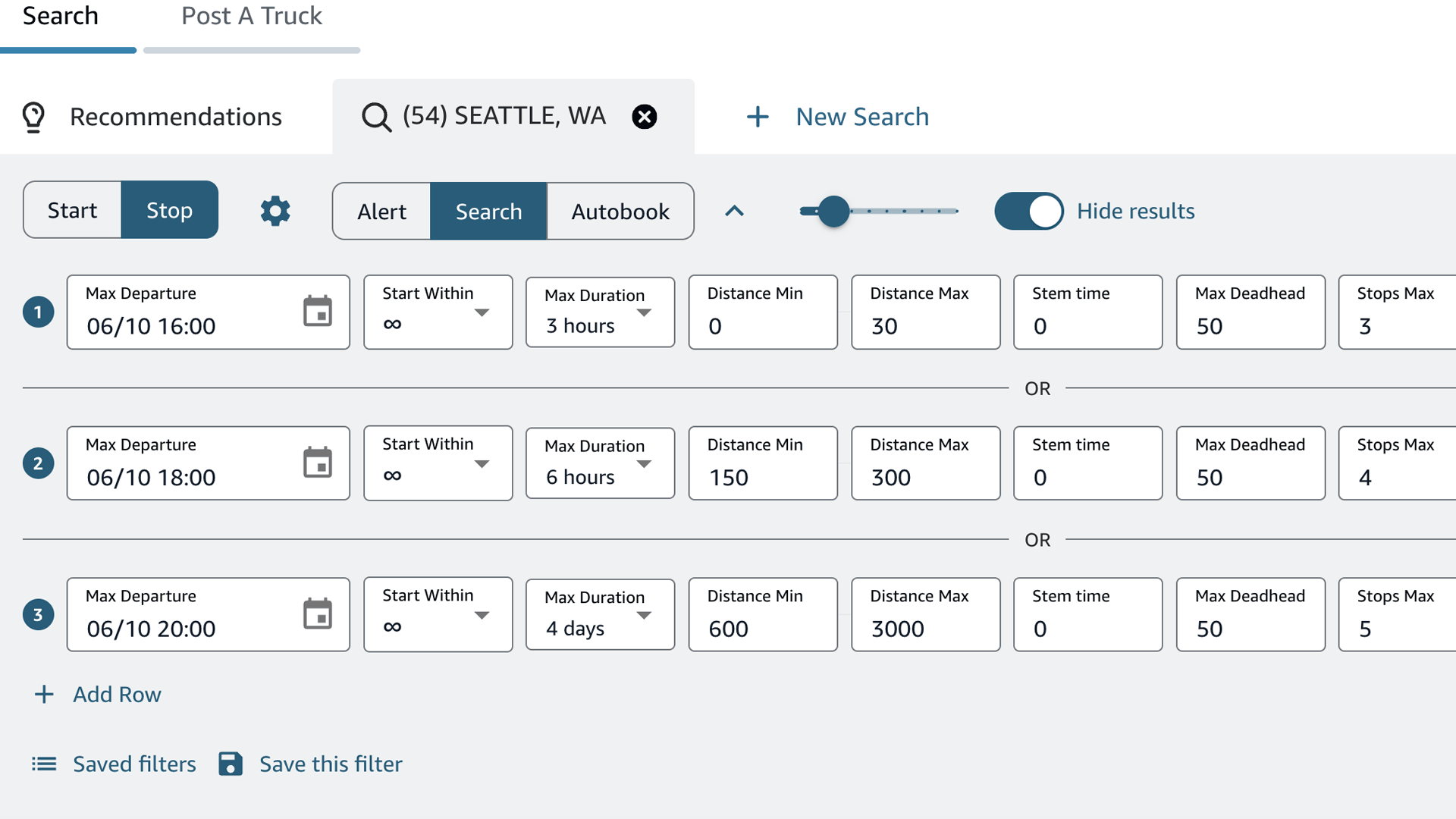
Task: Open Start Within dropdown in row 2
Action: [438, 463]
